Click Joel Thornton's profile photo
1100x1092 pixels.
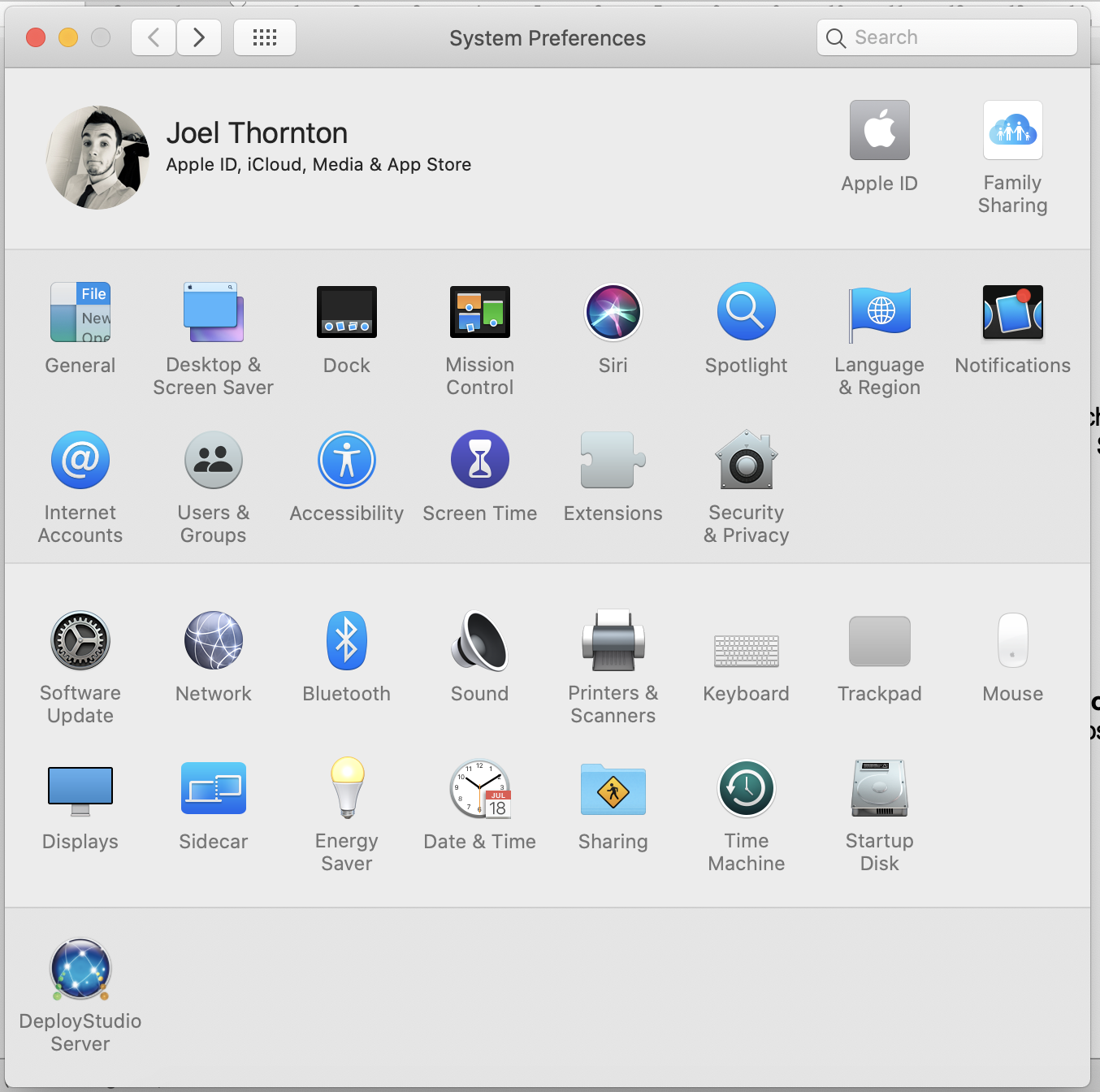point(97,158)
